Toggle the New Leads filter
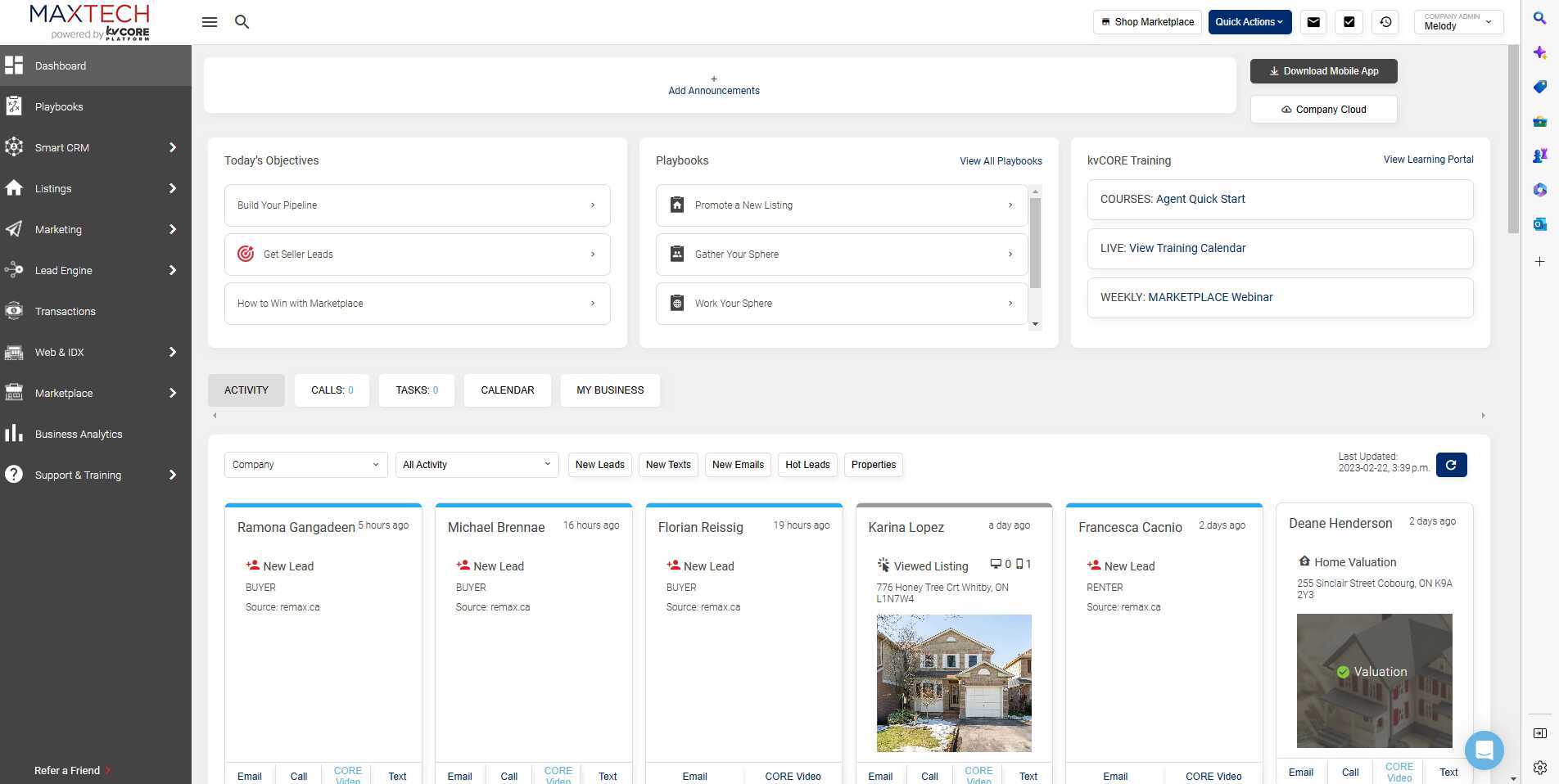This screenshot has width=1559, height=784. pyautogui.click(x=599, y=465)
